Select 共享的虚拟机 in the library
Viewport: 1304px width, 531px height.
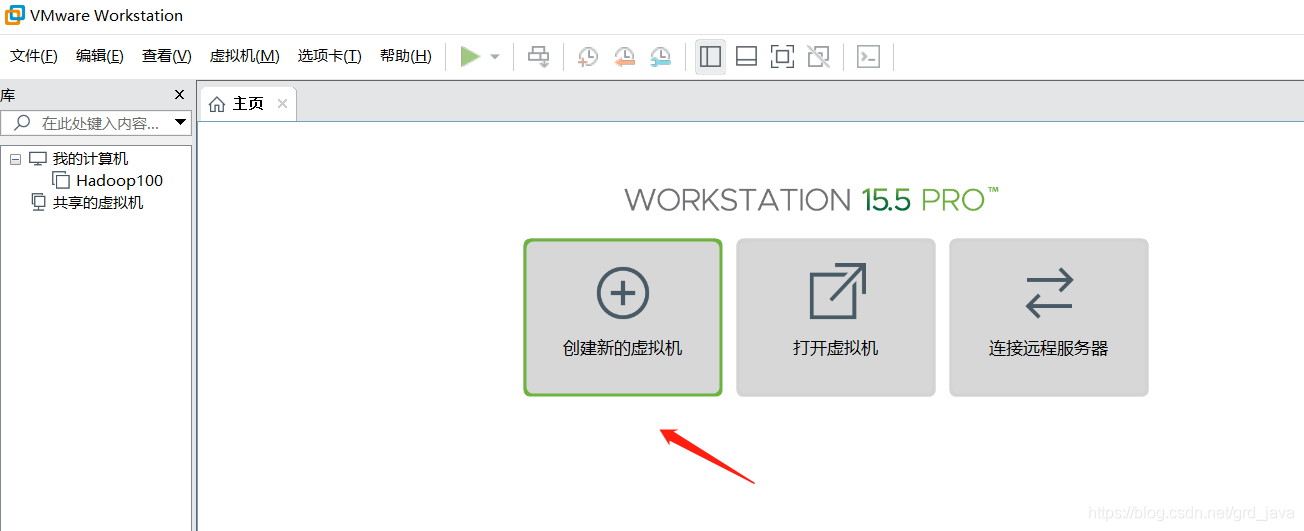point(98,203)
